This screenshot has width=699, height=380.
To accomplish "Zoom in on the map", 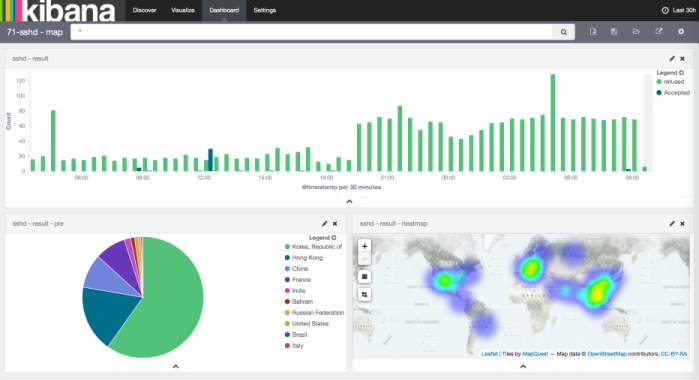I will coord(365,246).
